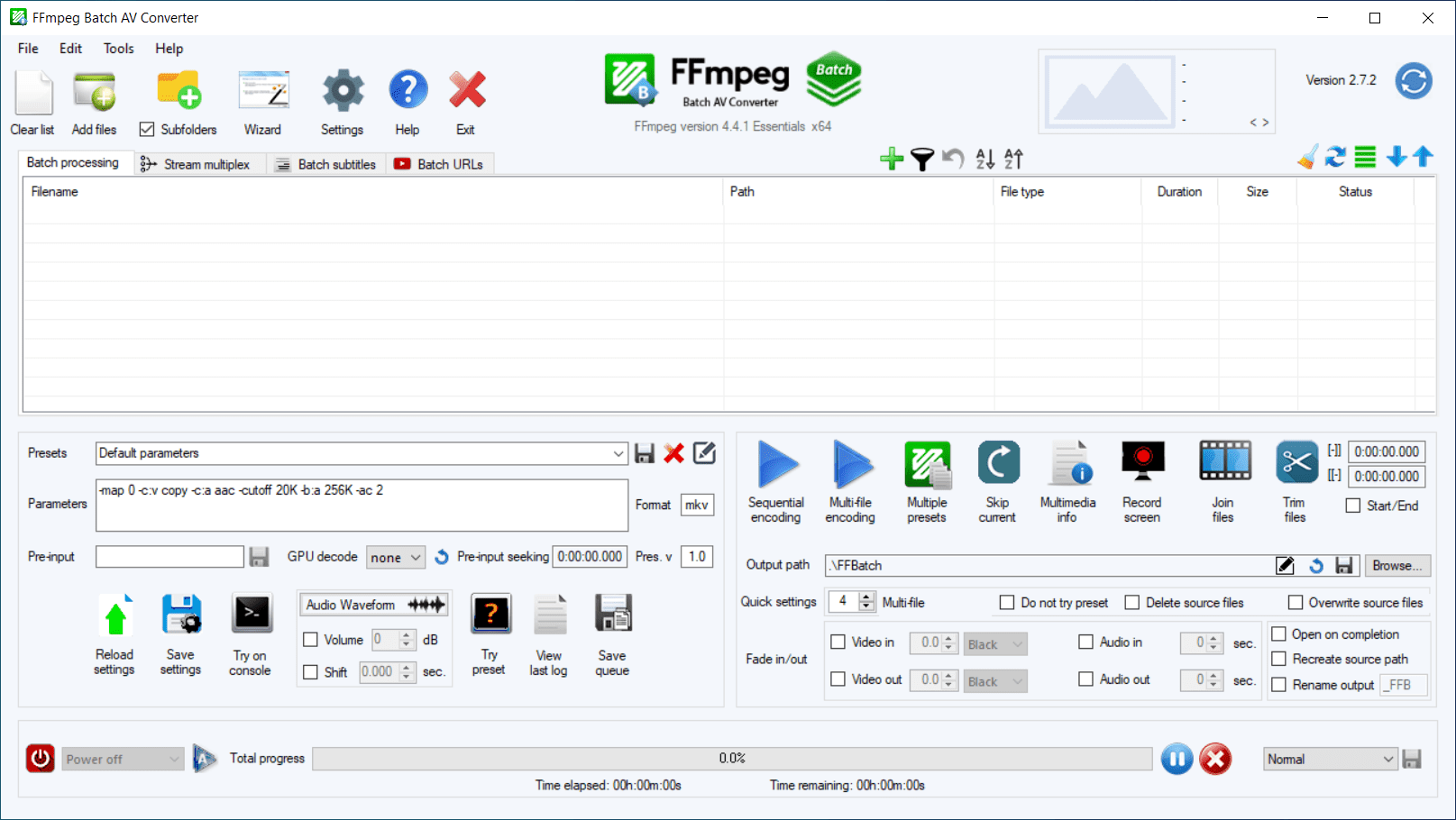Pause encoding with blue pause button
The image size is (1456, 820).
(x=1177, y=760)
